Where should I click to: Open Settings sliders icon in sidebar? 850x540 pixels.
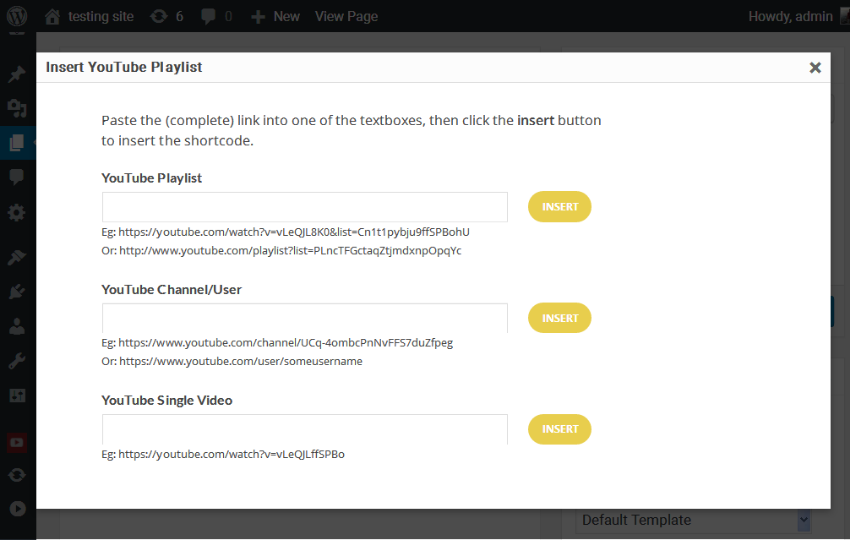tap(17, 395)
